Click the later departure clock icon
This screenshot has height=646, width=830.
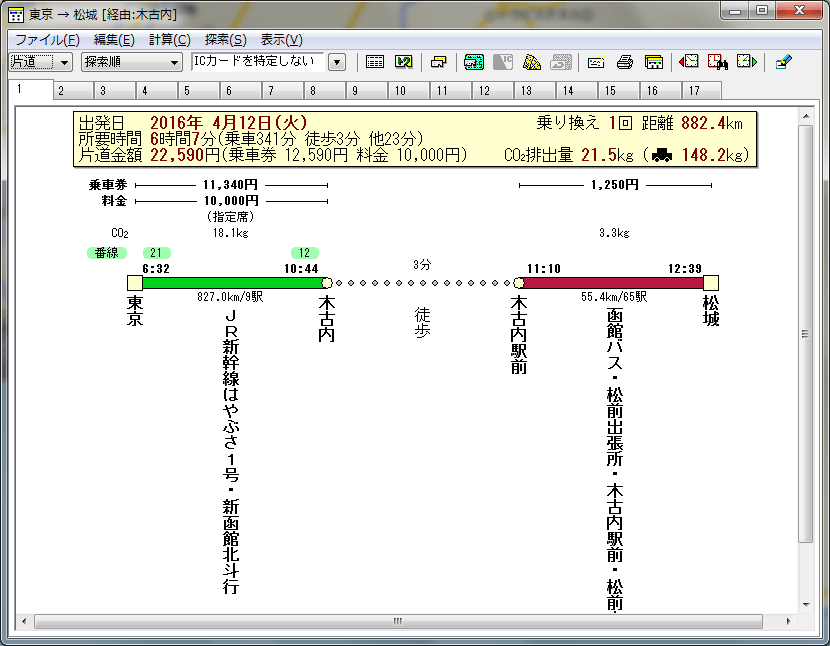(745, 61)
